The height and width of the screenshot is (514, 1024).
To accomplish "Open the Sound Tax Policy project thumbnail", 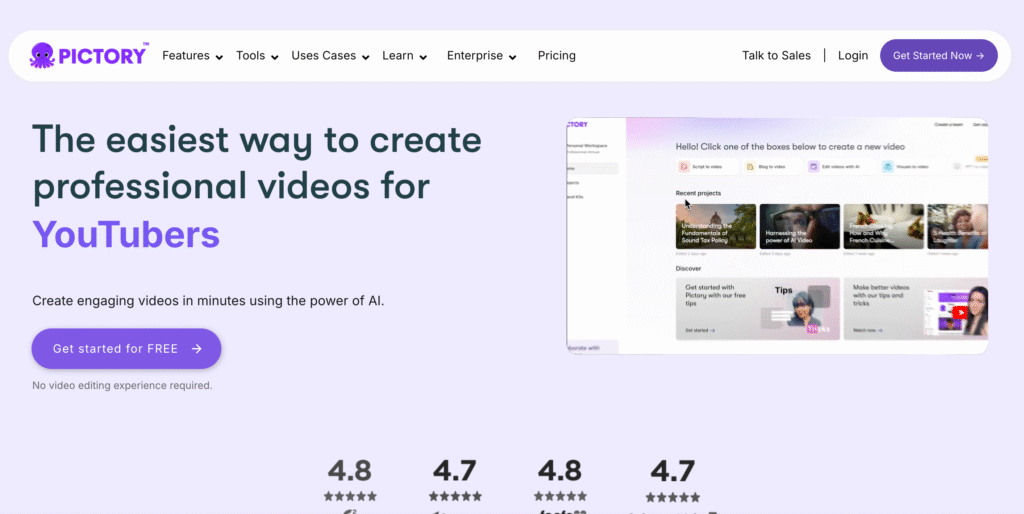I will (x=715, y=225).
